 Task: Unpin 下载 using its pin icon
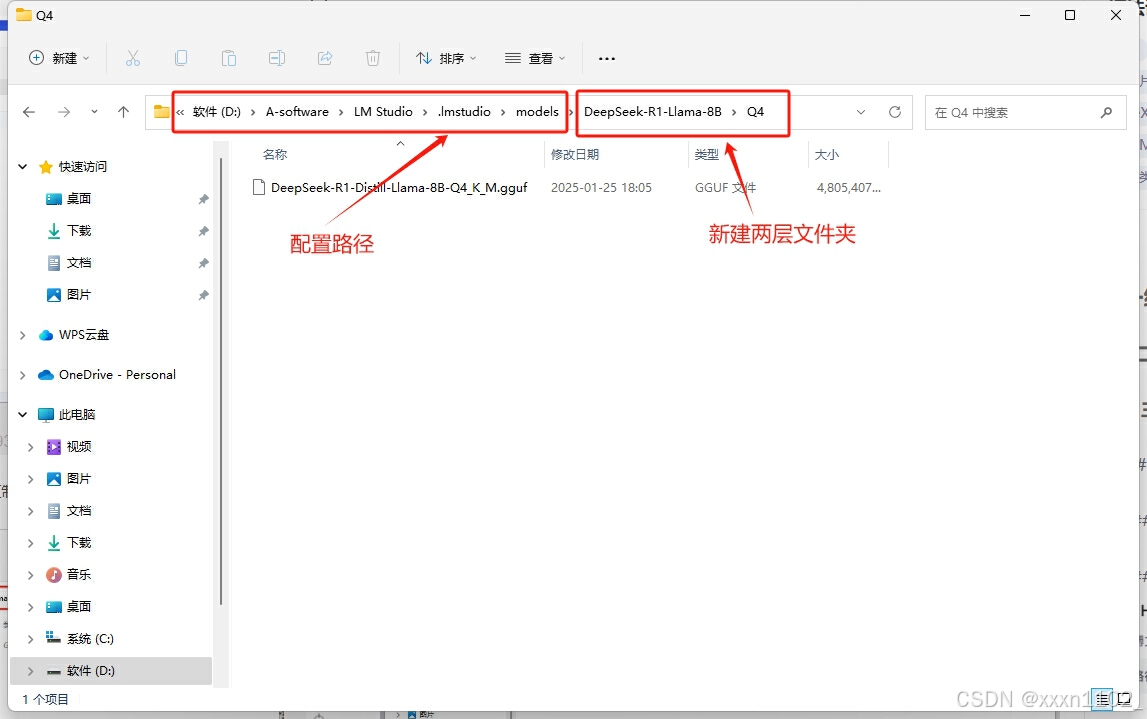(203, 231)
